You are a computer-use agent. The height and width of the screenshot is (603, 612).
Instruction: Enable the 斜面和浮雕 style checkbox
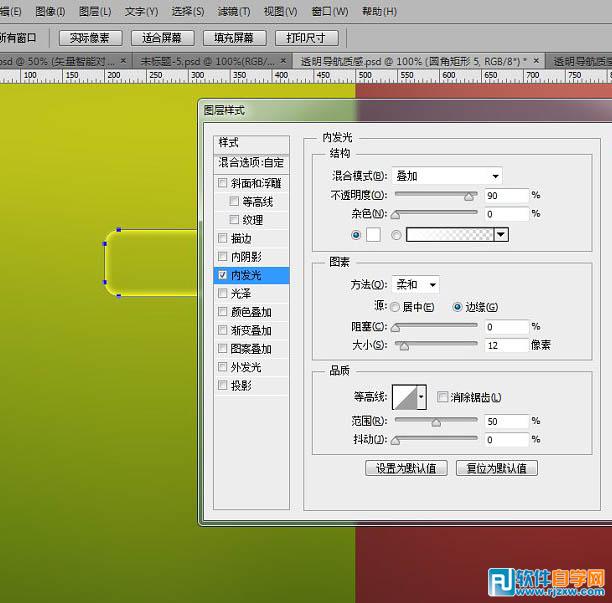pyautogui.click(x=222, y=183)
